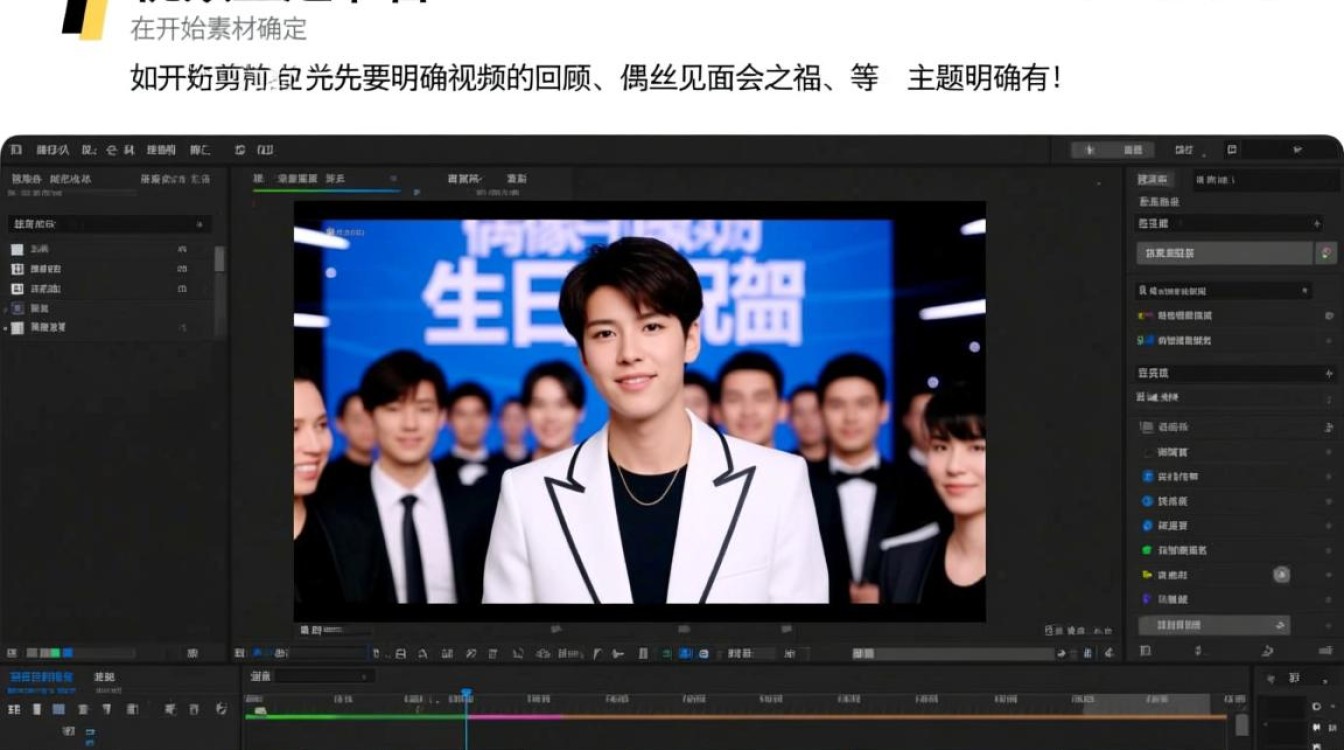Click the first icon at the top-left of the menu bar
Image resolution: width=1344 pixels, height=750 pixels.
pyautogui.click(x=15, y=150)
